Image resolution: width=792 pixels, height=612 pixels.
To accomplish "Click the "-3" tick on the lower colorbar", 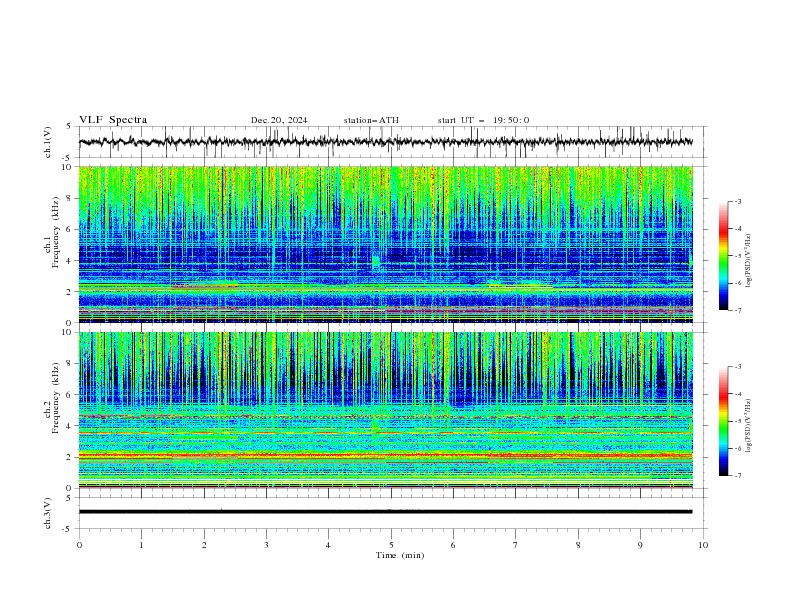I will (737, 367).
